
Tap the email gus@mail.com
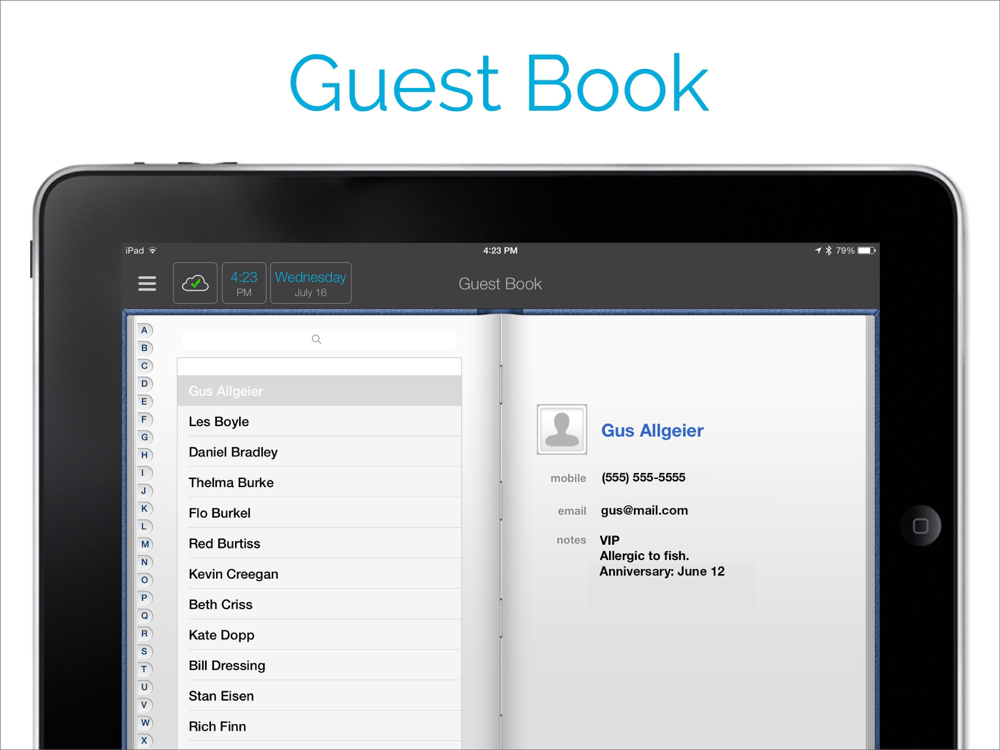[x=644, y=511]
